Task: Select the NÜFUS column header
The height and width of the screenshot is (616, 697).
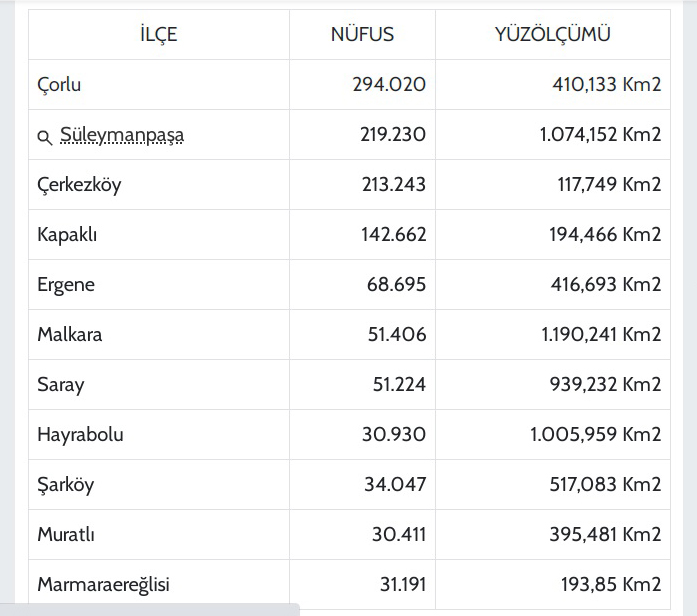Action: tap(362, 34)
